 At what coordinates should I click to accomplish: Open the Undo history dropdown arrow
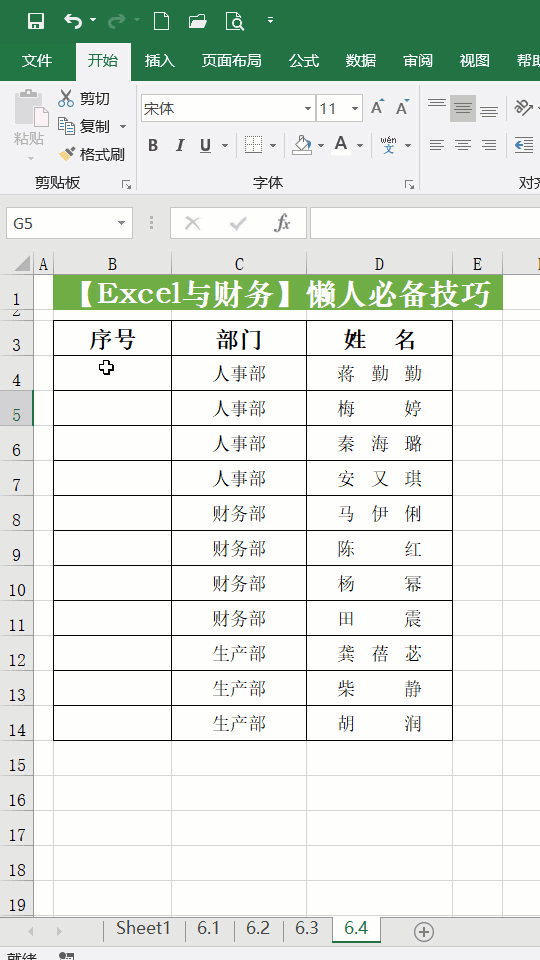93,20
